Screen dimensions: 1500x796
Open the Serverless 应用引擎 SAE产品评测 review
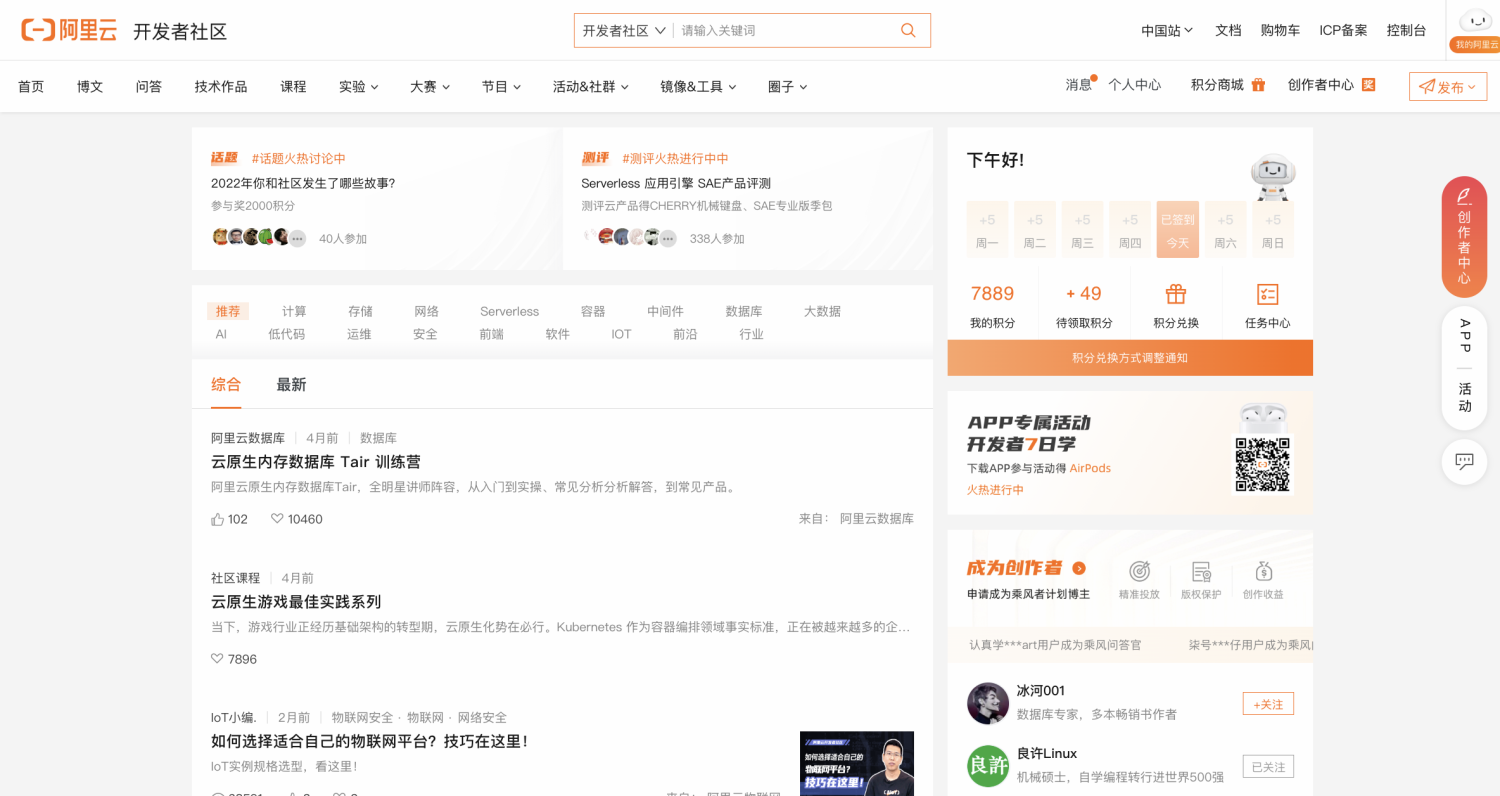(676, 183)
